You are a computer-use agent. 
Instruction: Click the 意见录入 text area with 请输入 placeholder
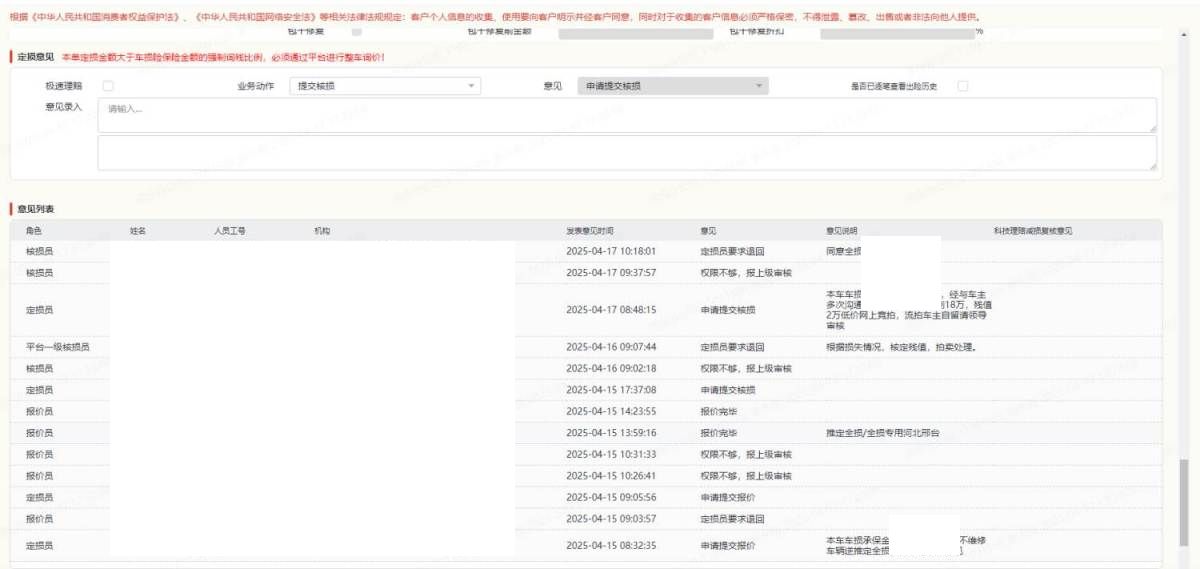(x=626, y=115)
